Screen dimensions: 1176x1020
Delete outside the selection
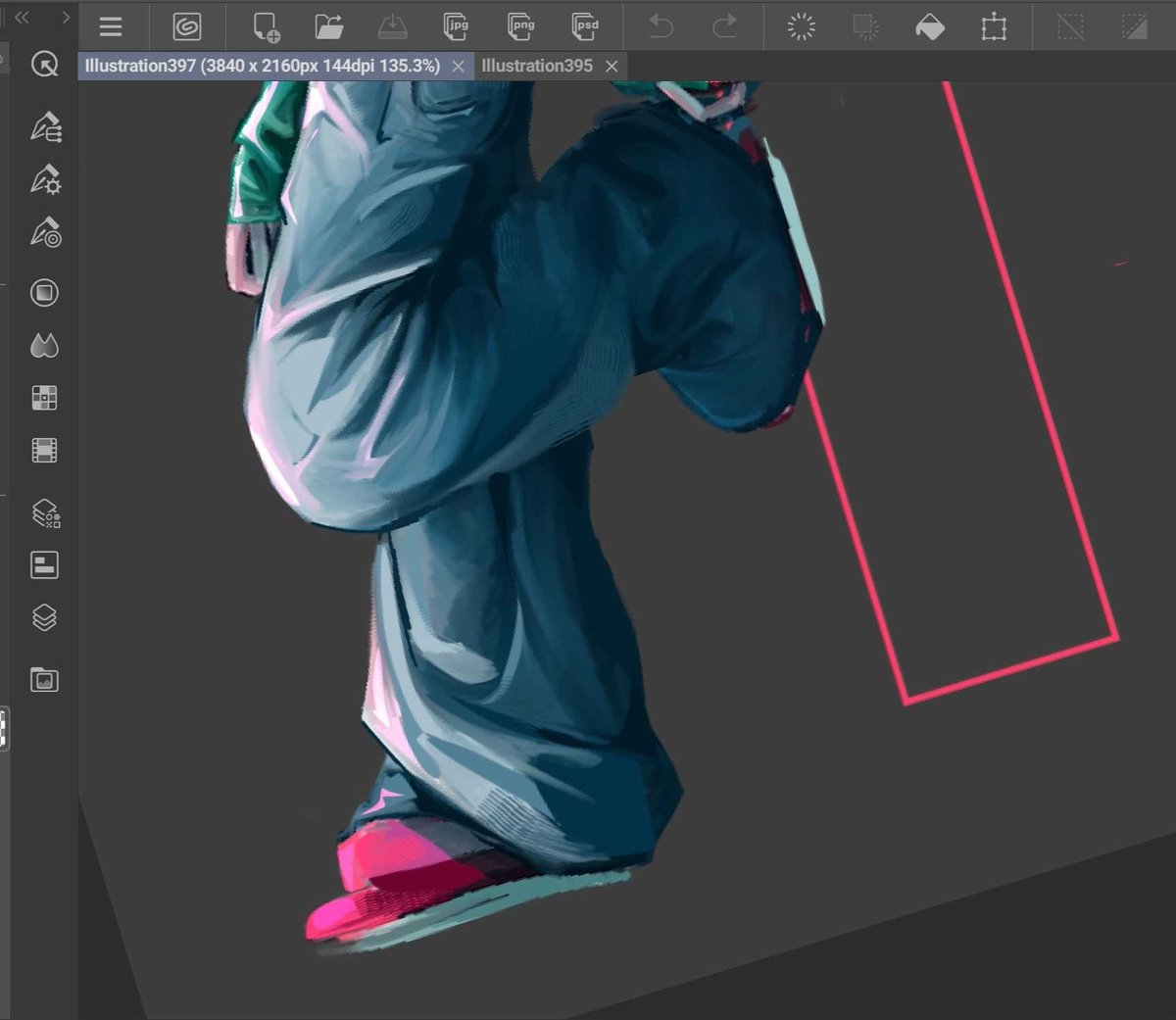pyautogui.click(x=865, y=26)
